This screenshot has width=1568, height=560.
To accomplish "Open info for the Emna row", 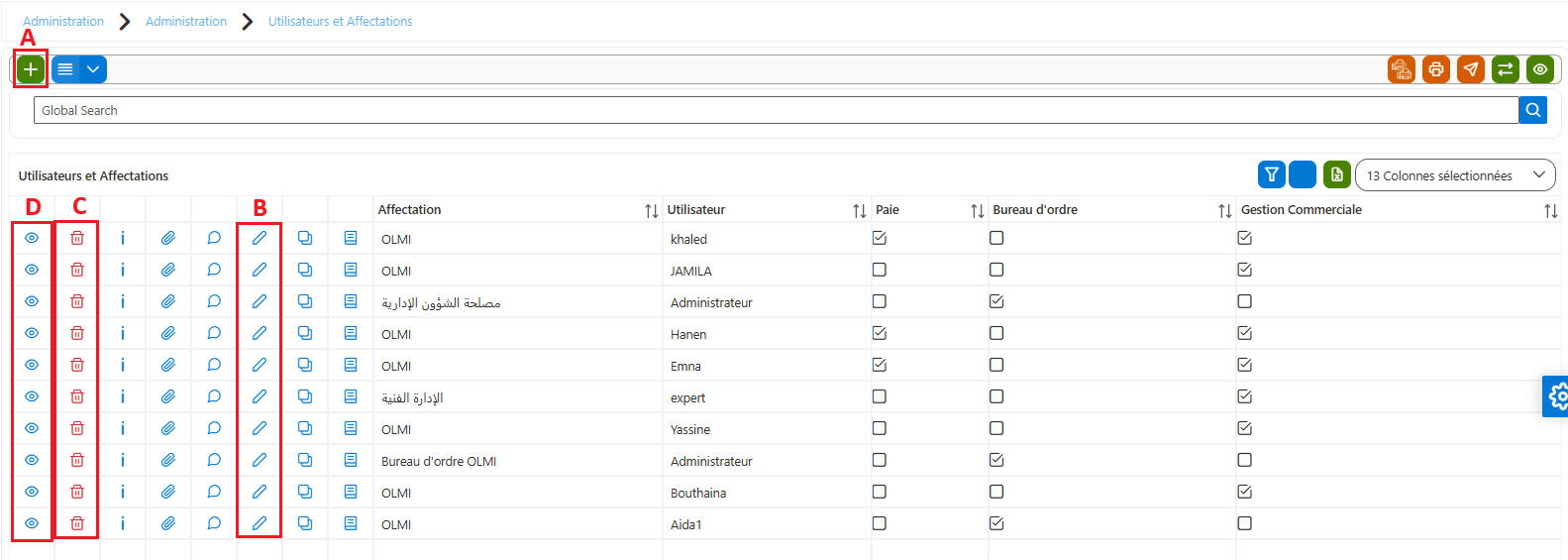I will [x=123, y=365].
